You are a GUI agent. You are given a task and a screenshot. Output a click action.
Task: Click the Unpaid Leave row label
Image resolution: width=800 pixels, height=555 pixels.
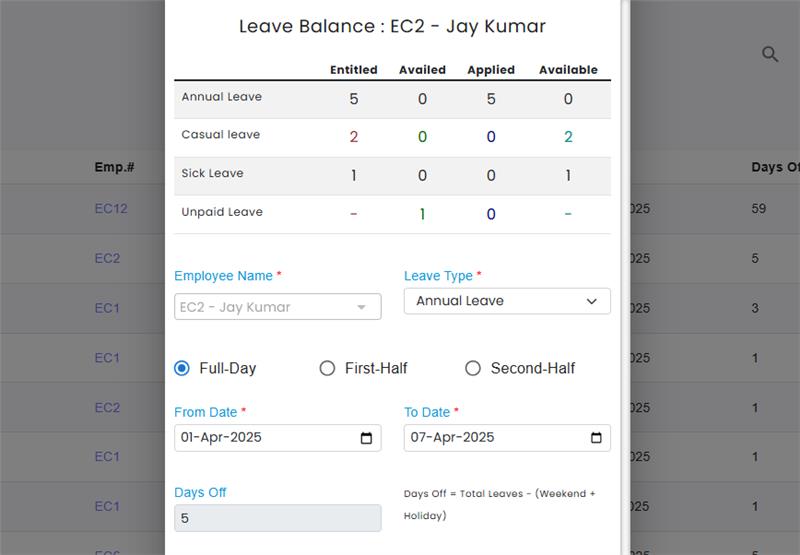(x=222, y=212)
